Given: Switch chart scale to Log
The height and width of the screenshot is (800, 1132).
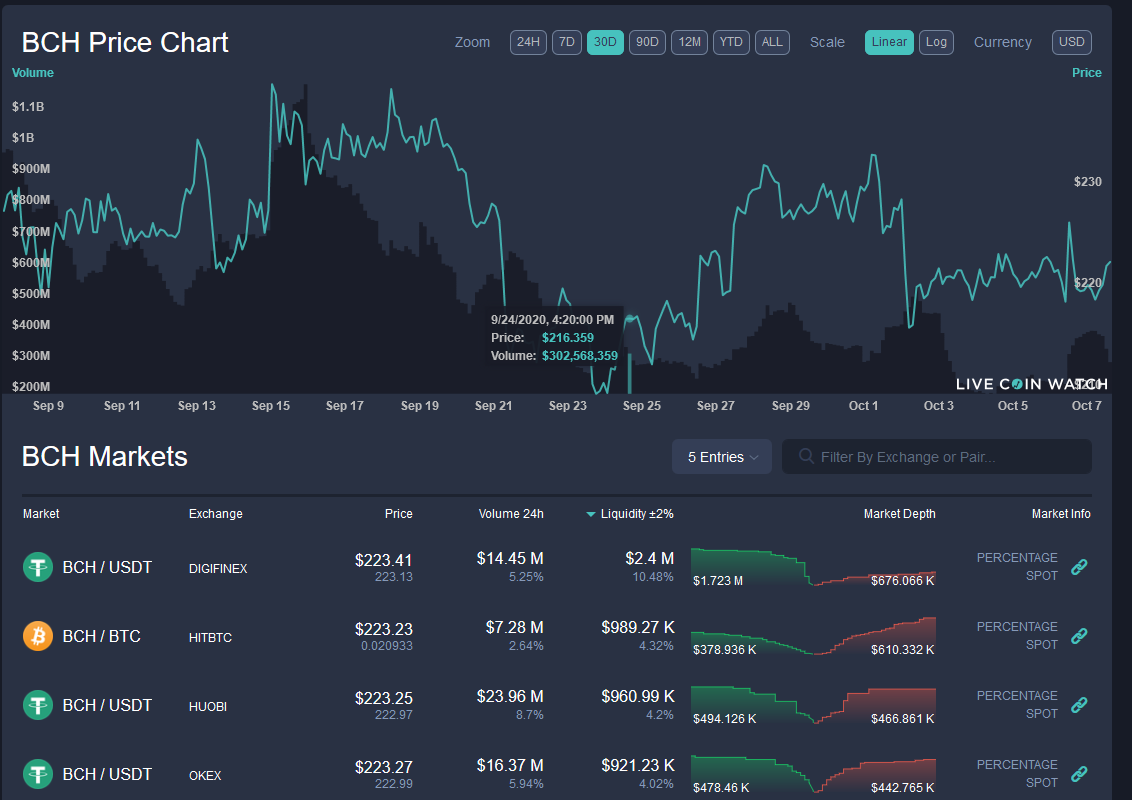Looking at the screenshot, I should pos(936,42).
